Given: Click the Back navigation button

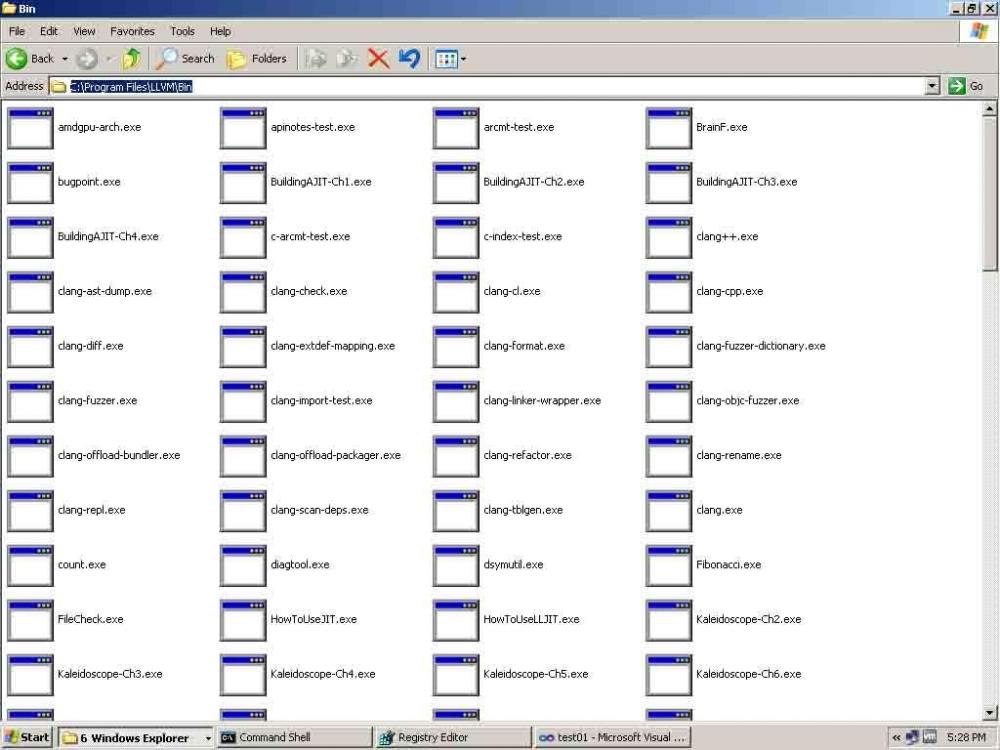Looking at the screenshot, I should coord(30,59).
